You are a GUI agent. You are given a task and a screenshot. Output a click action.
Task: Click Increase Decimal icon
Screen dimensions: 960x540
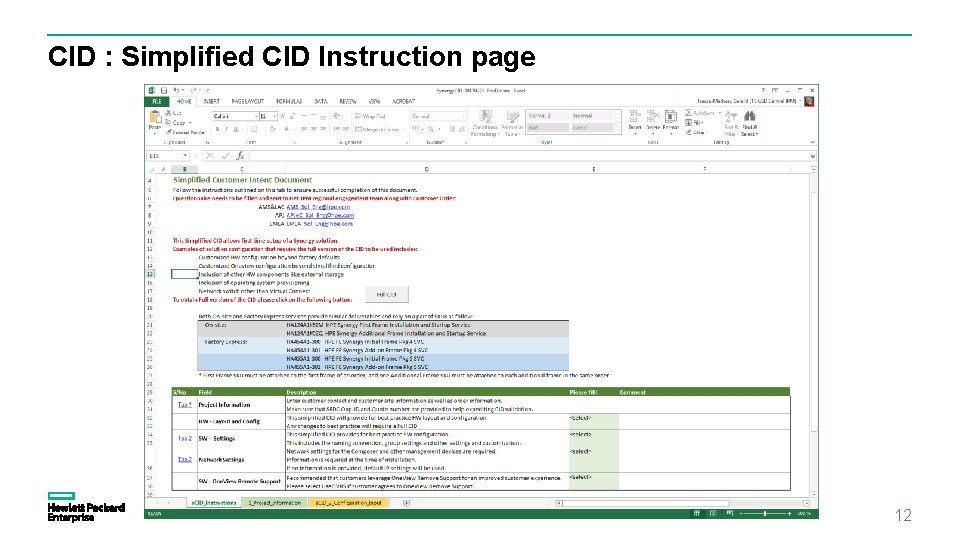pyautogui.click(x=452, y=129)
